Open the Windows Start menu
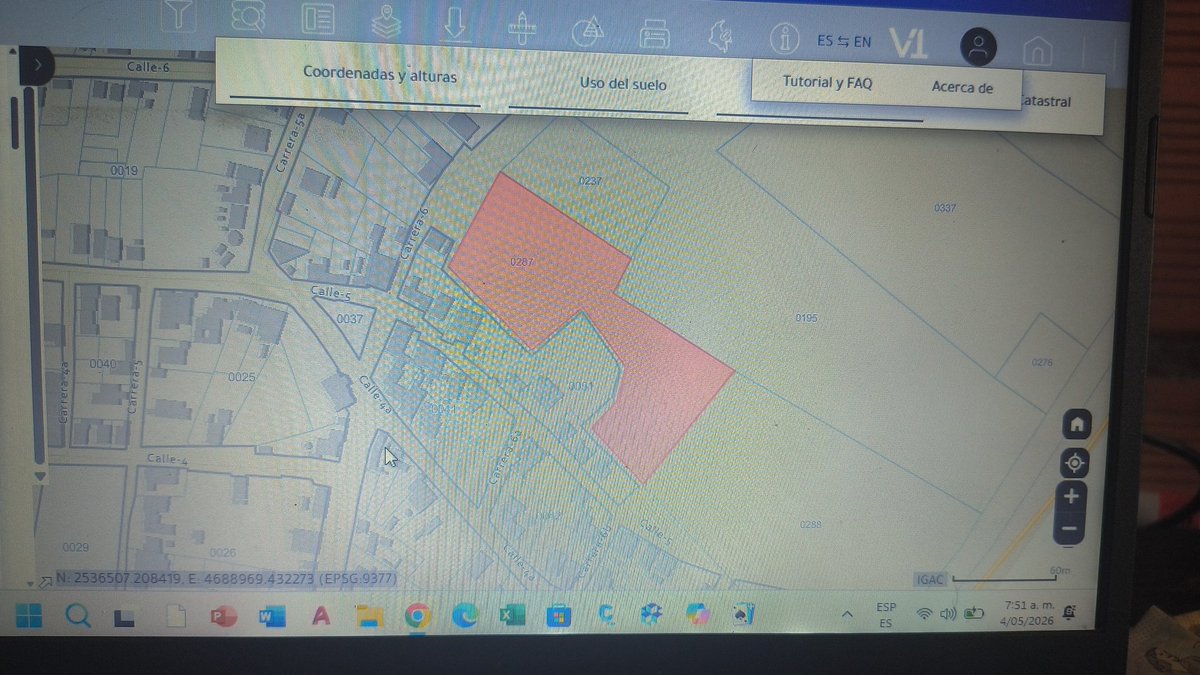This screenshot has width=1200, height=675. 29,616
